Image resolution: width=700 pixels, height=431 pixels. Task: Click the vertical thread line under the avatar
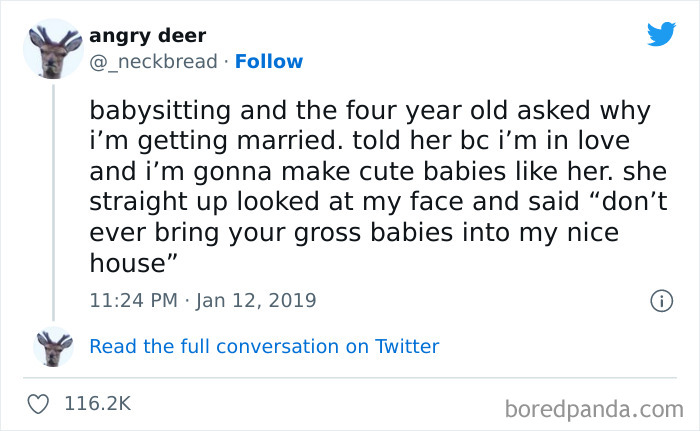click(52, 200)
